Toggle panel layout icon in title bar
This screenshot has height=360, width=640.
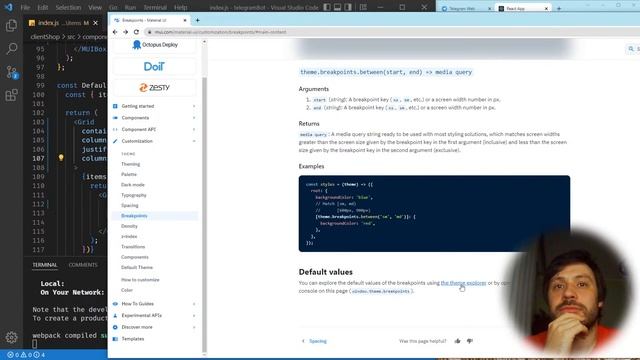[338, 7]
